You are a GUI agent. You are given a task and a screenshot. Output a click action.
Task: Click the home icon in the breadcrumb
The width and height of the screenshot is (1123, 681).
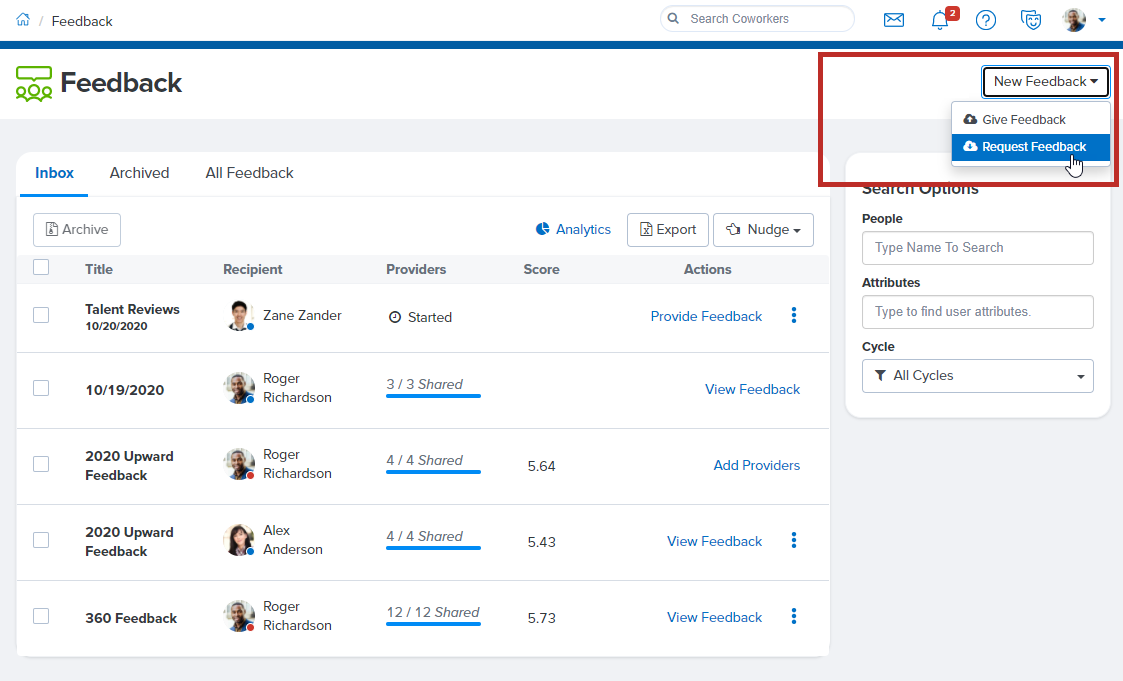click(x=23, y=20)
